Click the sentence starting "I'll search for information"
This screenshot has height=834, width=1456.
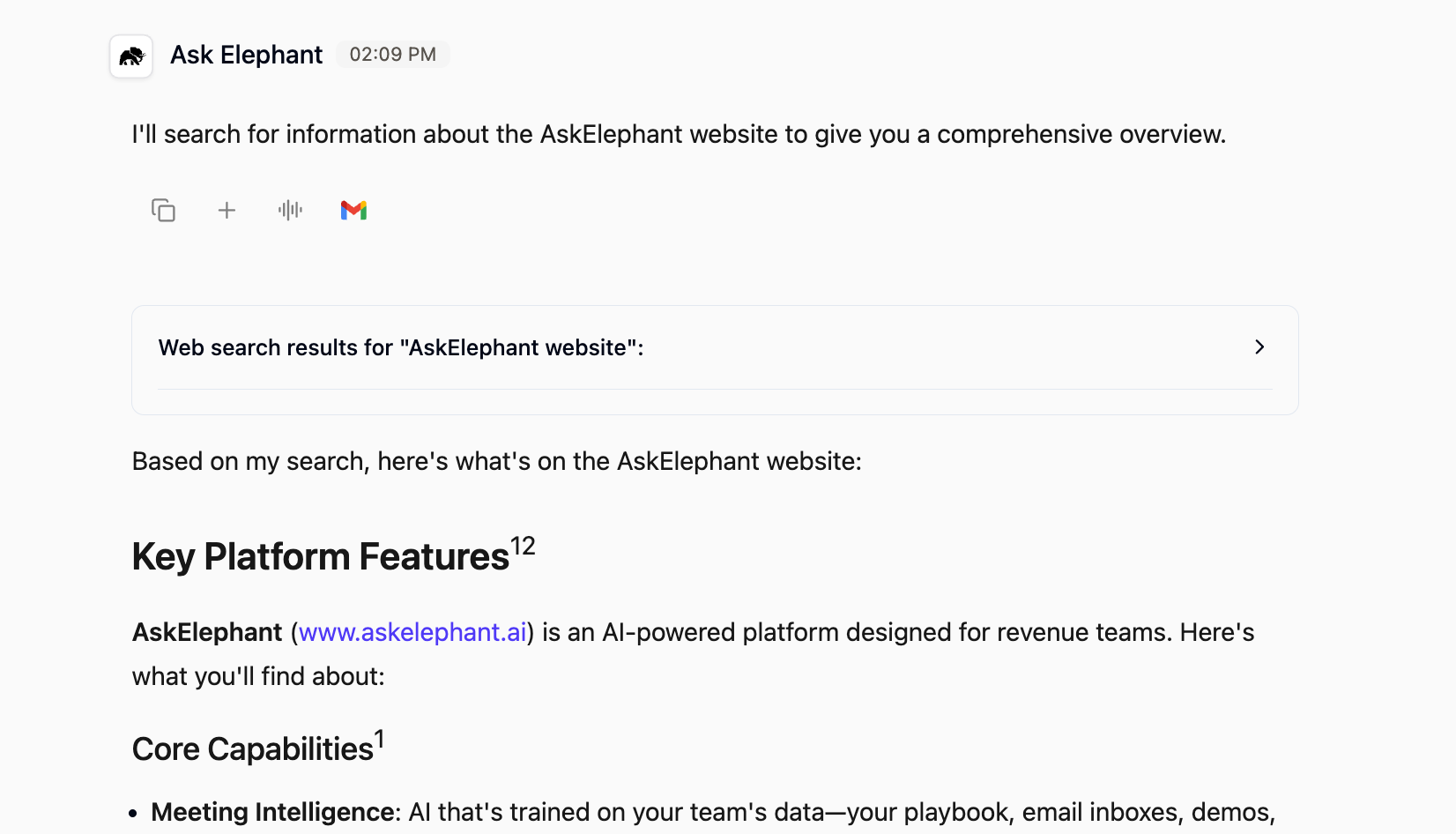point(679,134)
